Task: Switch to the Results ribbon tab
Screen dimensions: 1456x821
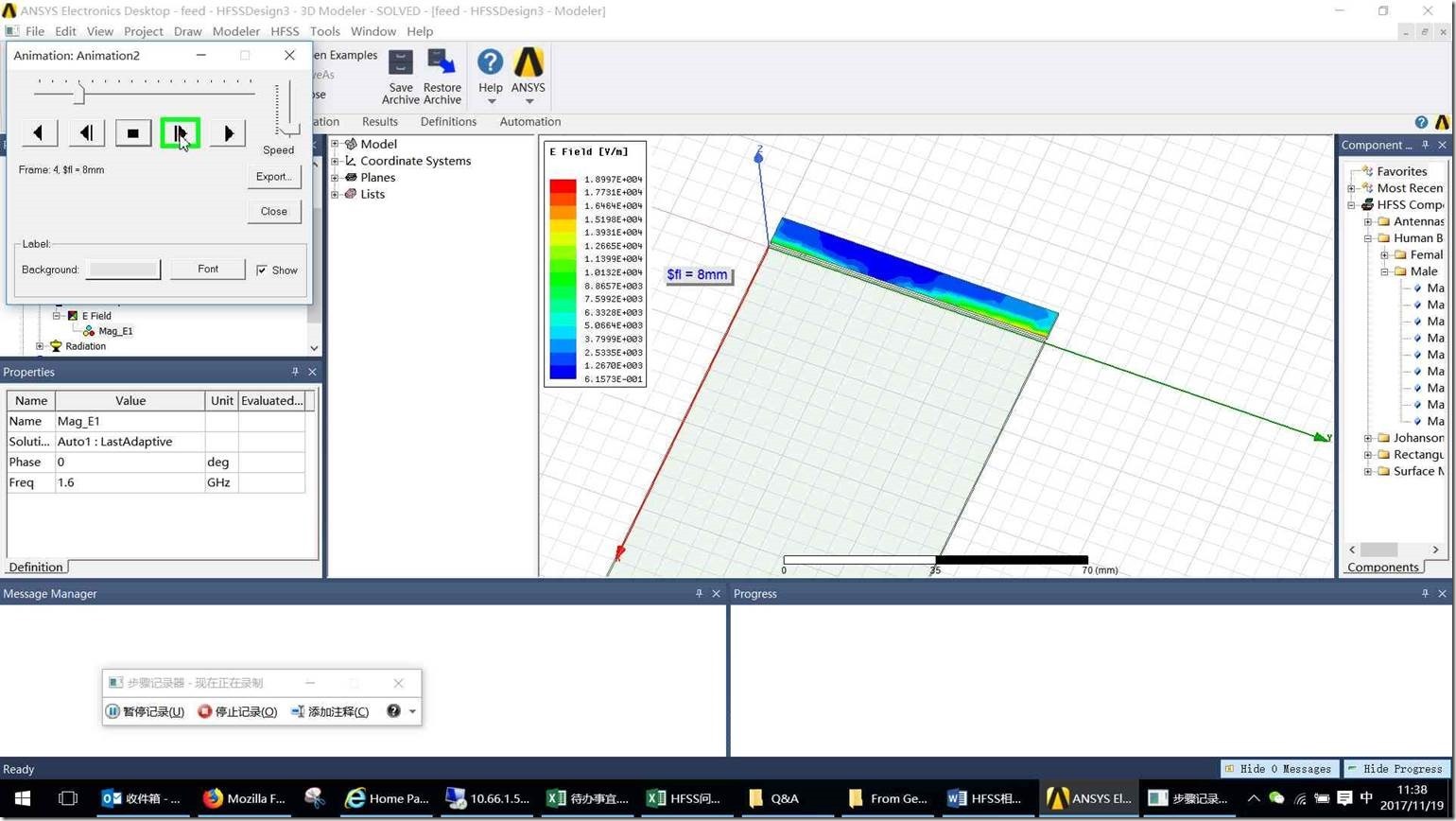Action: [380, 122]
